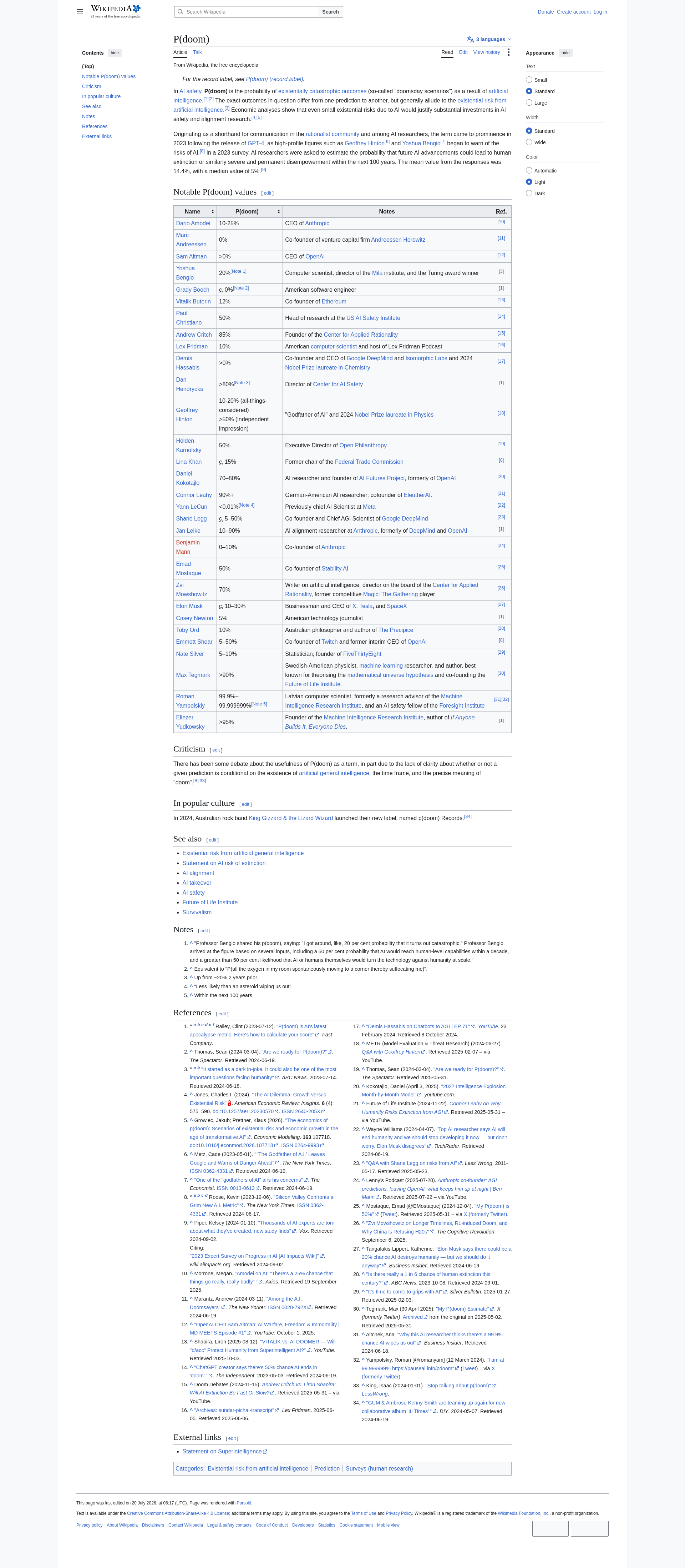Screen dimensions: 685x1568
Task: Open the Benjamin Mann red link
Action: (x=188, y=547)
